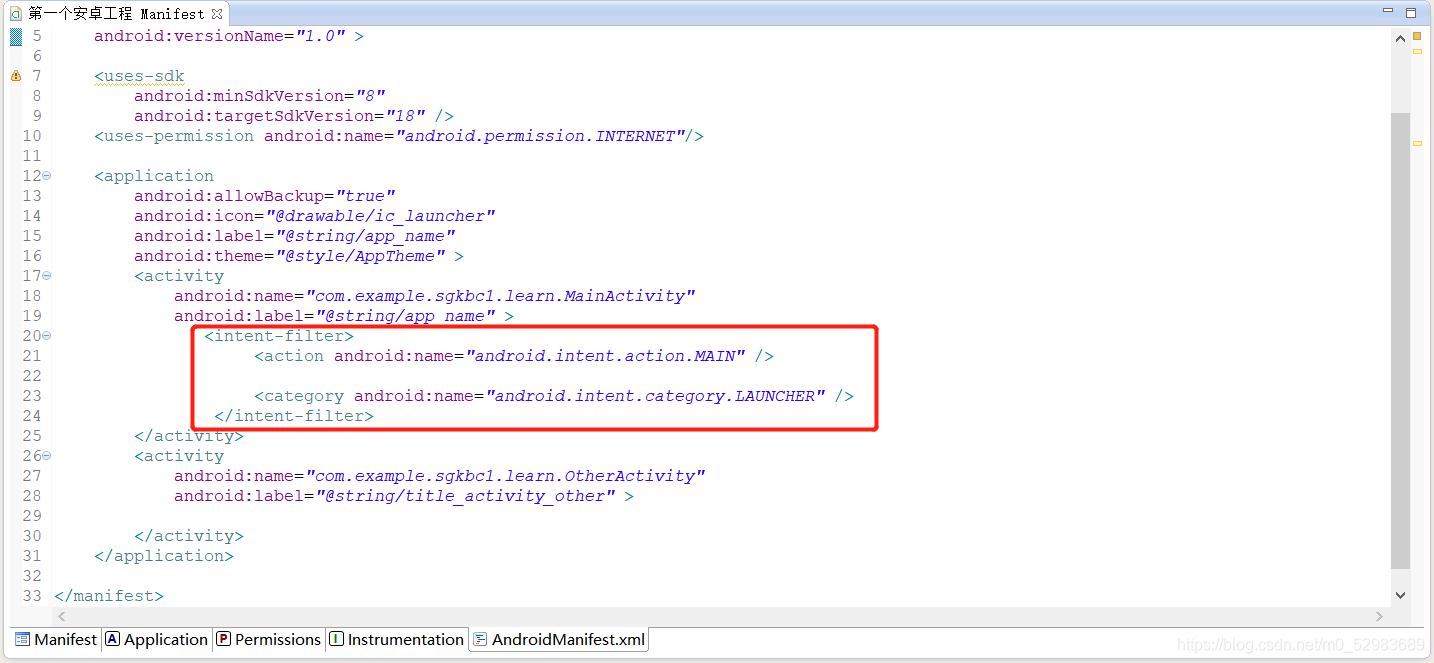Click android:minSdkVersion="8" attribute
The width and height of the screenshot is (1434, 663).
(x=260, y=96)
